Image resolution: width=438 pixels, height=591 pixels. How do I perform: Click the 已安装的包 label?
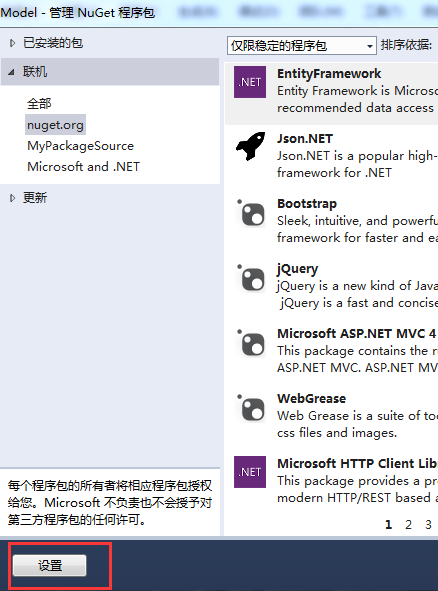53,43
